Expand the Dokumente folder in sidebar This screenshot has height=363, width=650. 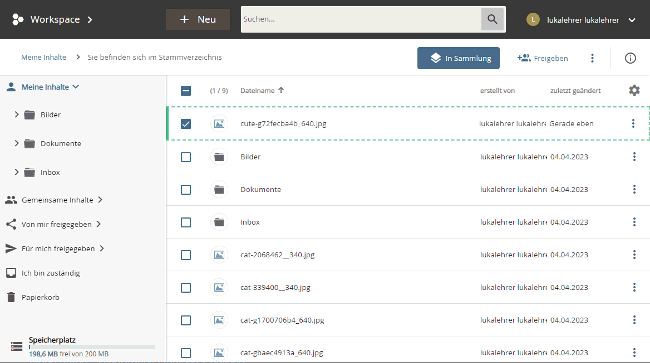click(17, 143)
